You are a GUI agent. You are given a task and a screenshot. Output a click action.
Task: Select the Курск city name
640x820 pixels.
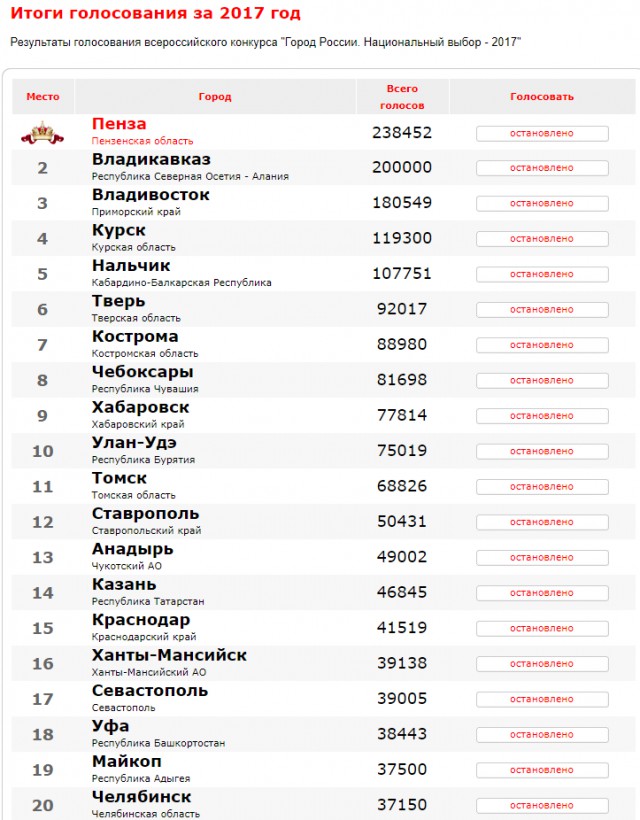(119, 230)
